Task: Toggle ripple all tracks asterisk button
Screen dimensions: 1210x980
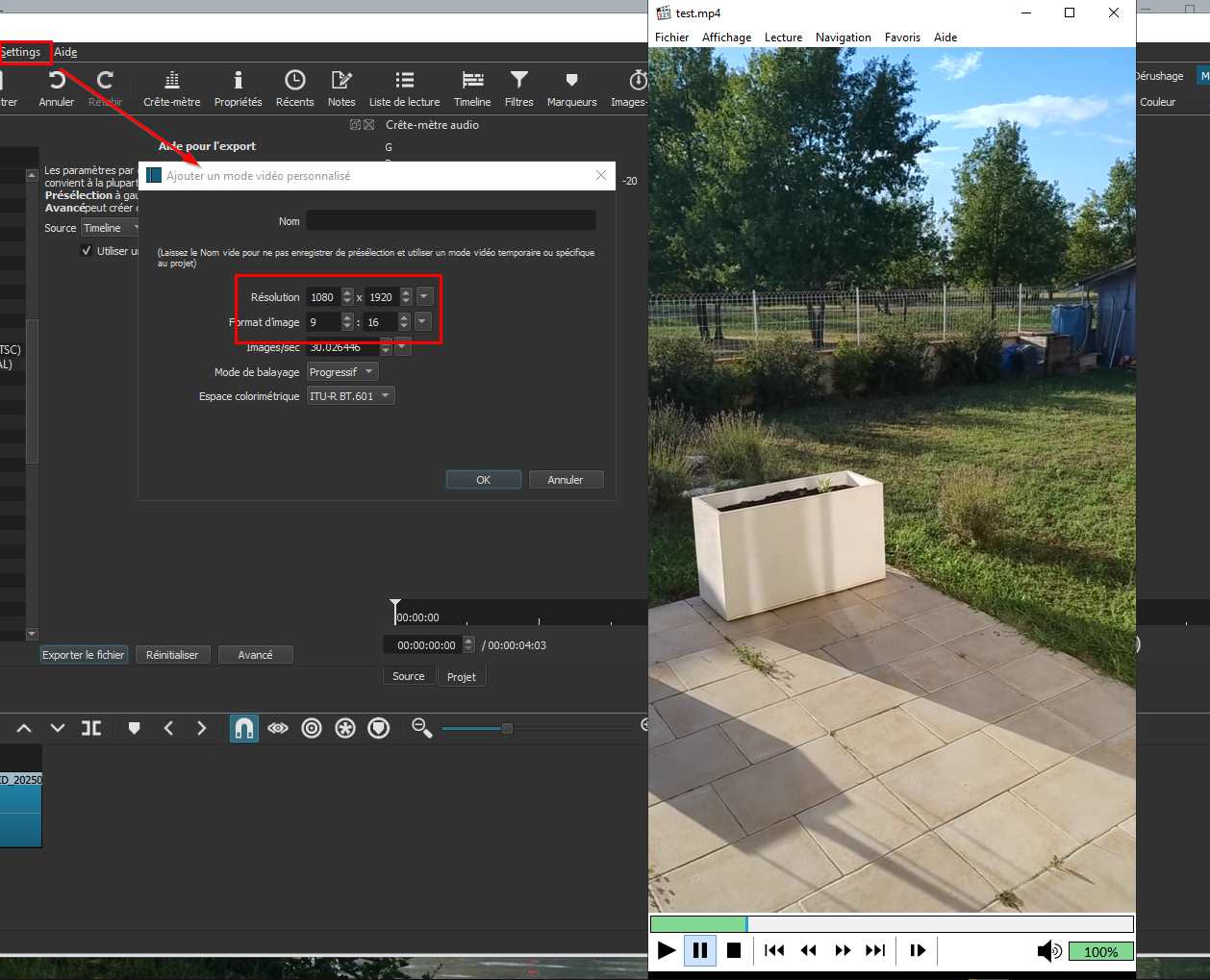Action: [x=345, y=728]
